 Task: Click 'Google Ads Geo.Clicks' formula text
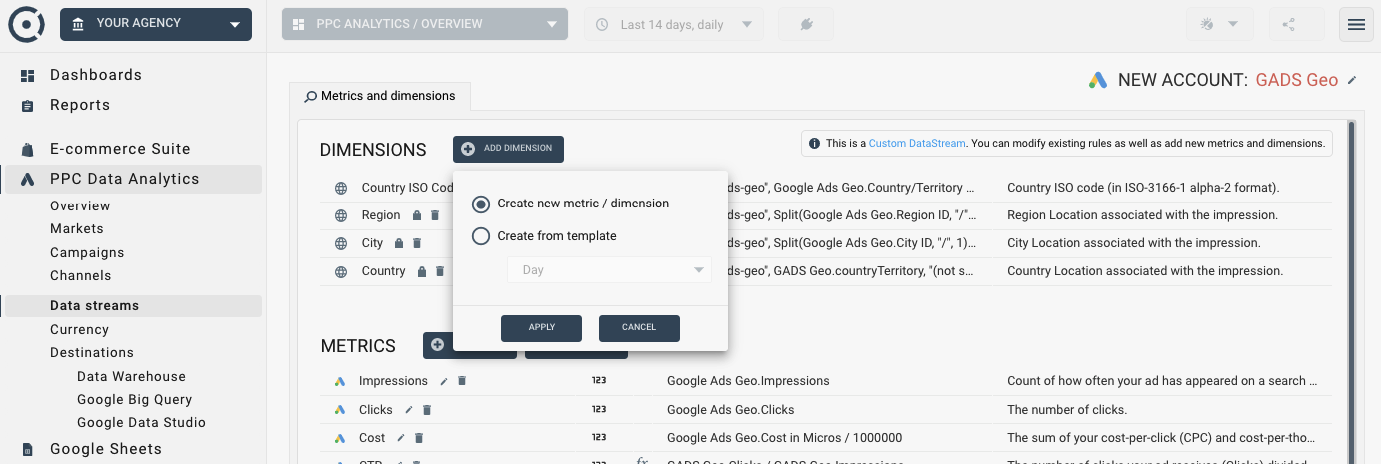731,410
